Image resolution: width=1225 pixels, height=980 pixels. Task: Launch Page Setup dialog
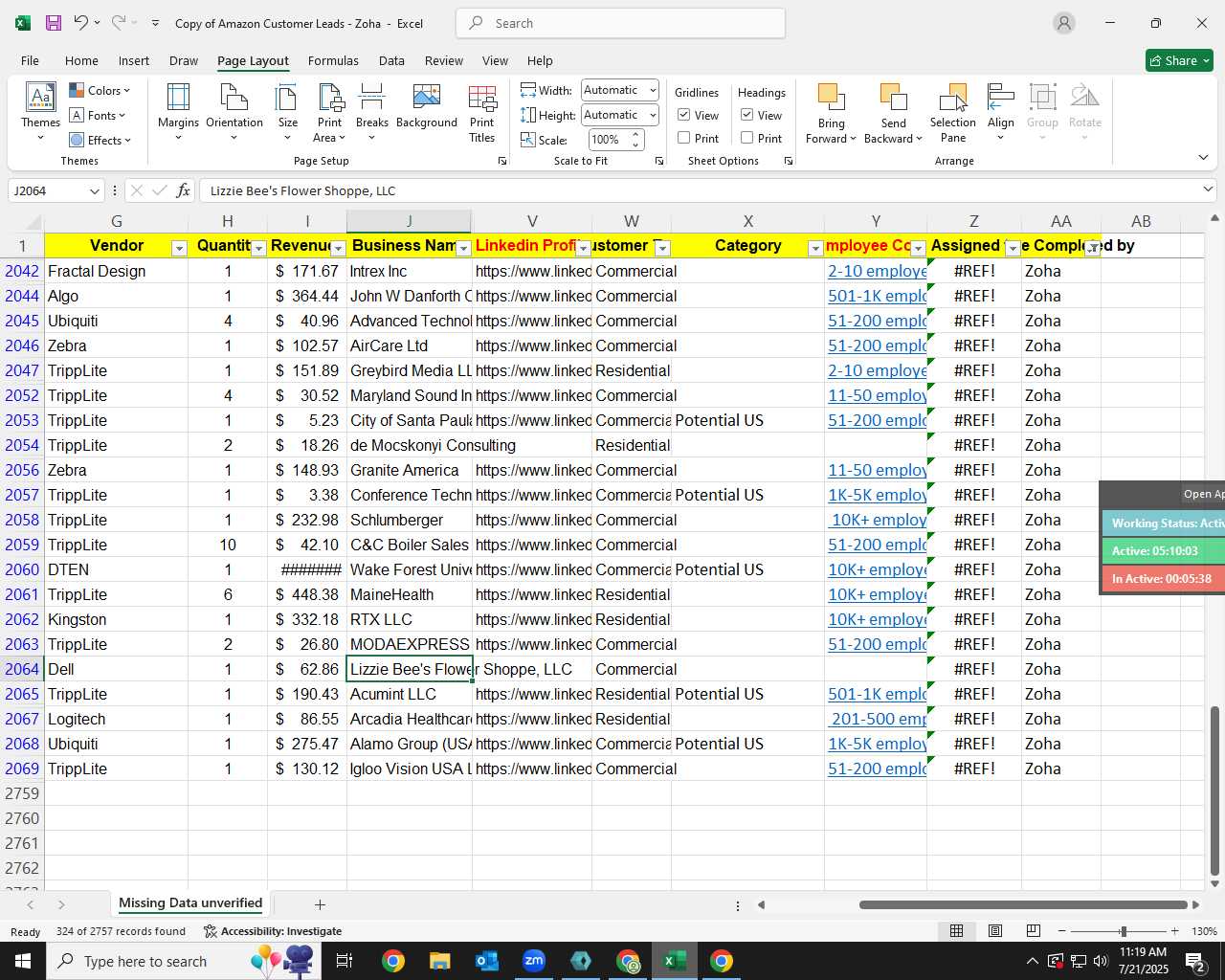(x=502, y=162)
